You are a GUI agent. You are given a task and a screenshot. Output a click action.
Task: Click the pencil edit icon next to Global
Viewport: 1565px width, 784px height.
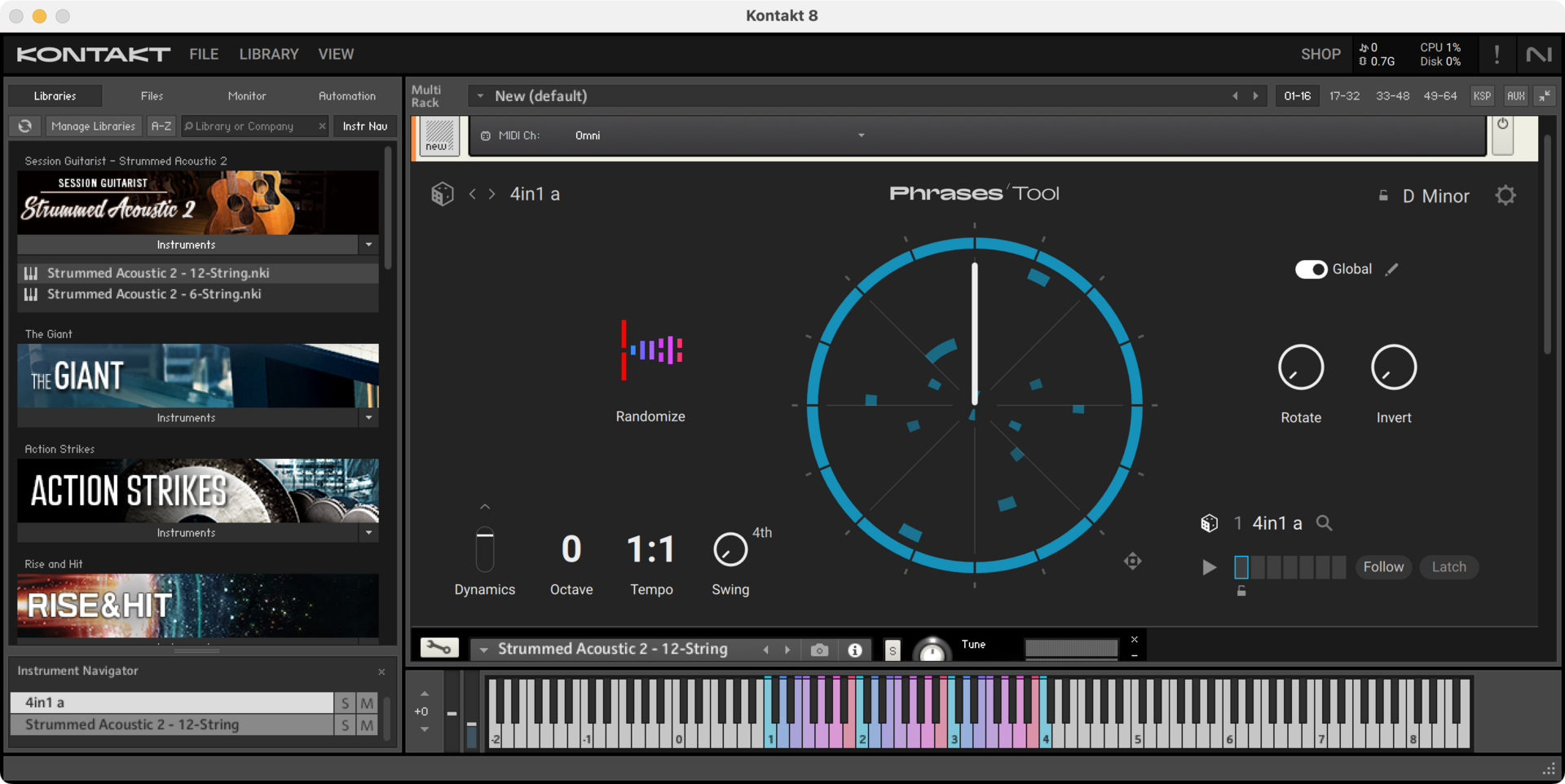click(1392, 269)
